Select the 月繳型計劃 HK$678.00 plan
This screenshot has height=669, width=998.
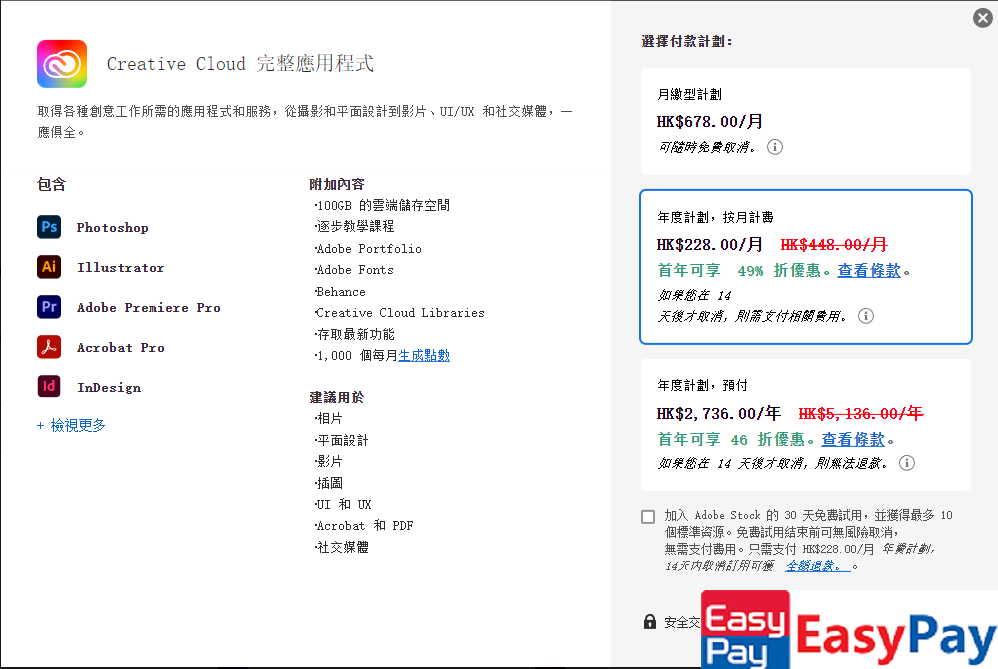pyautogui.click(x=806, y=121)
